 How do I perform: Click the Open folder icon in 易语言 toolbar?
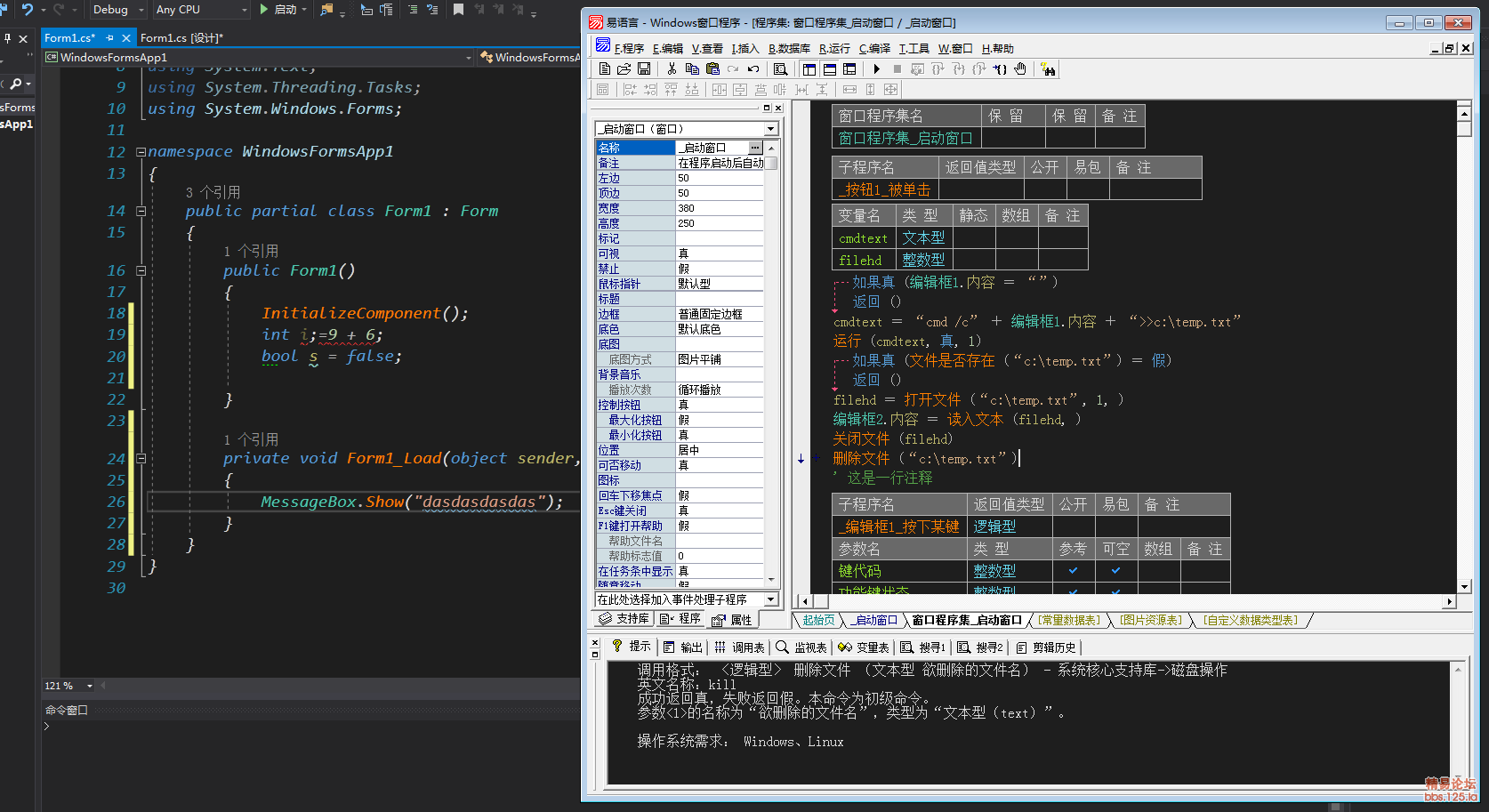coord(624,68)
